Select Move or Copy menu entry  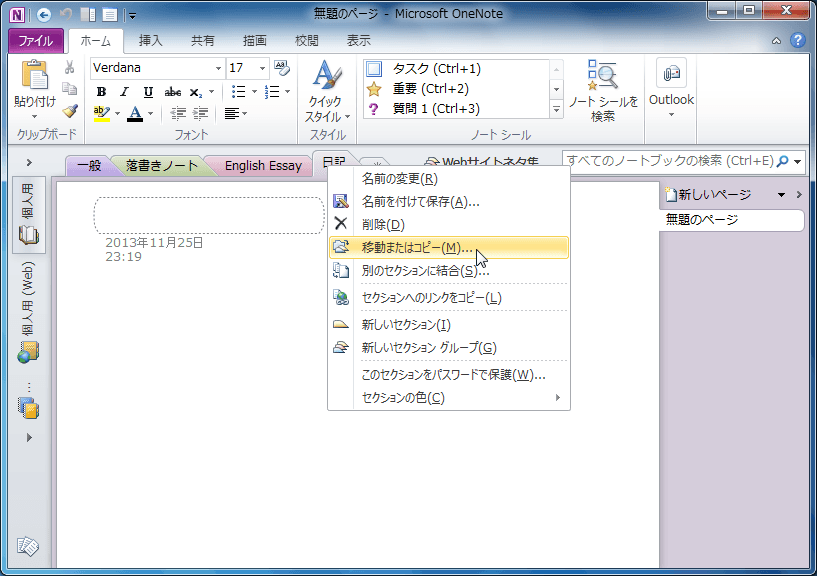pos(449,248)
